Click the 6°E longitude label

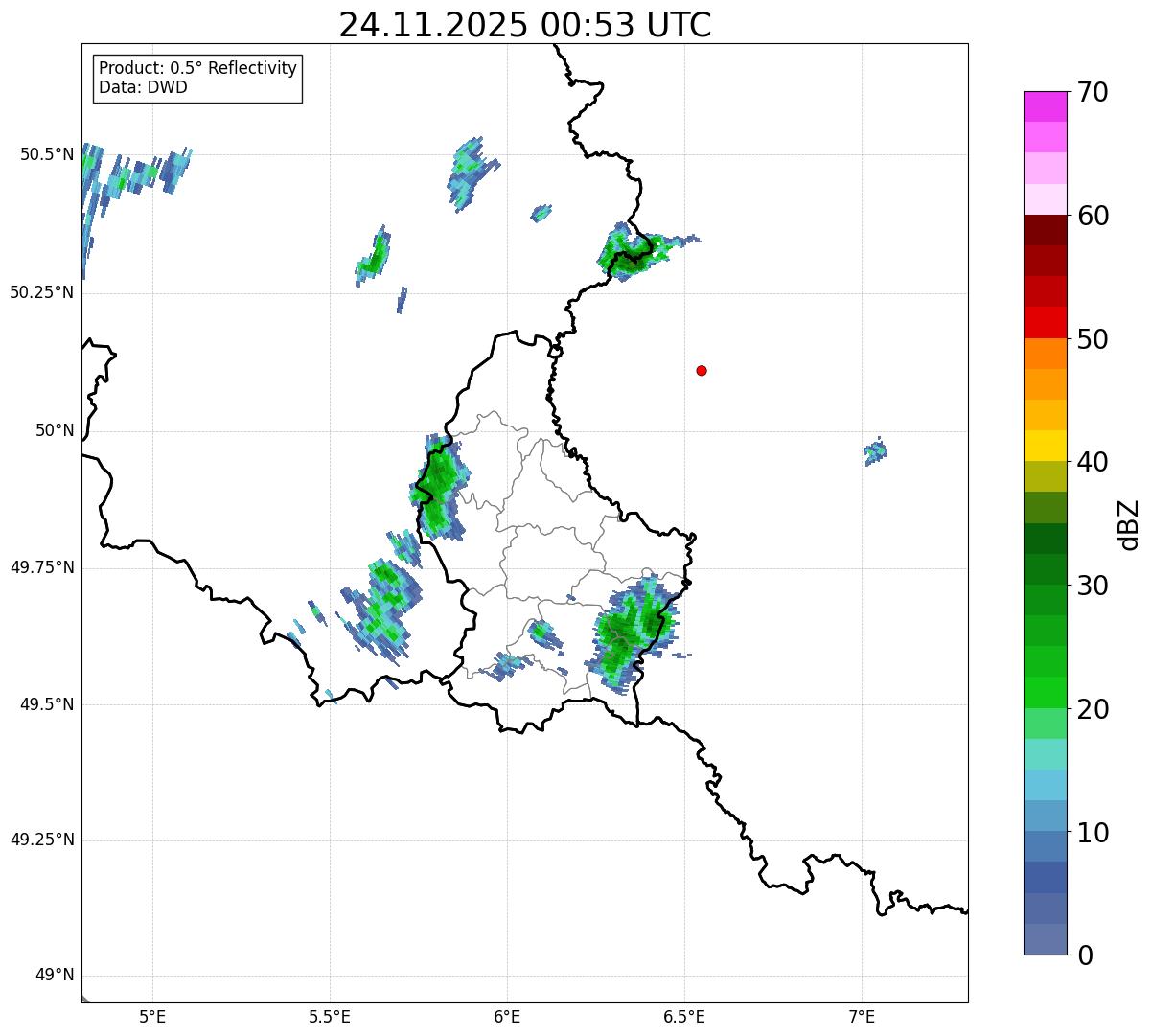click(x=507, y=1016)
